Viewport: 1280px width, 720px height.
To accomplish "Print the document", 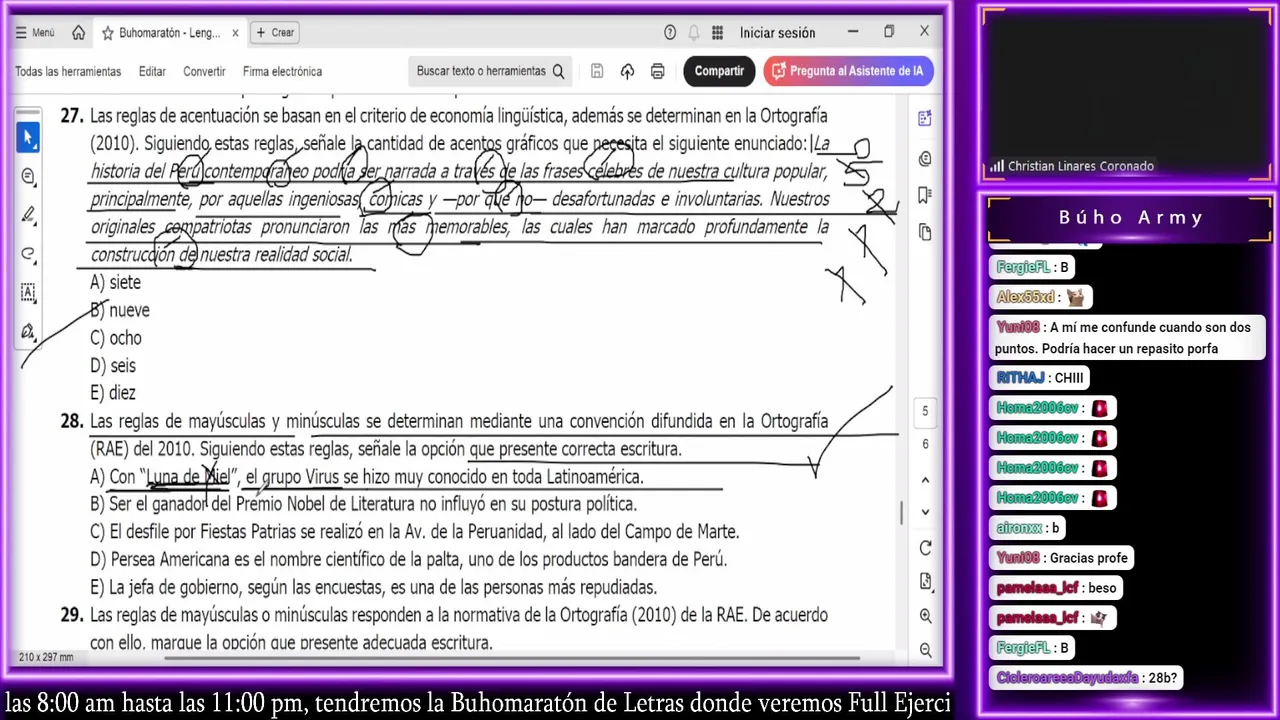I will 657,71.
